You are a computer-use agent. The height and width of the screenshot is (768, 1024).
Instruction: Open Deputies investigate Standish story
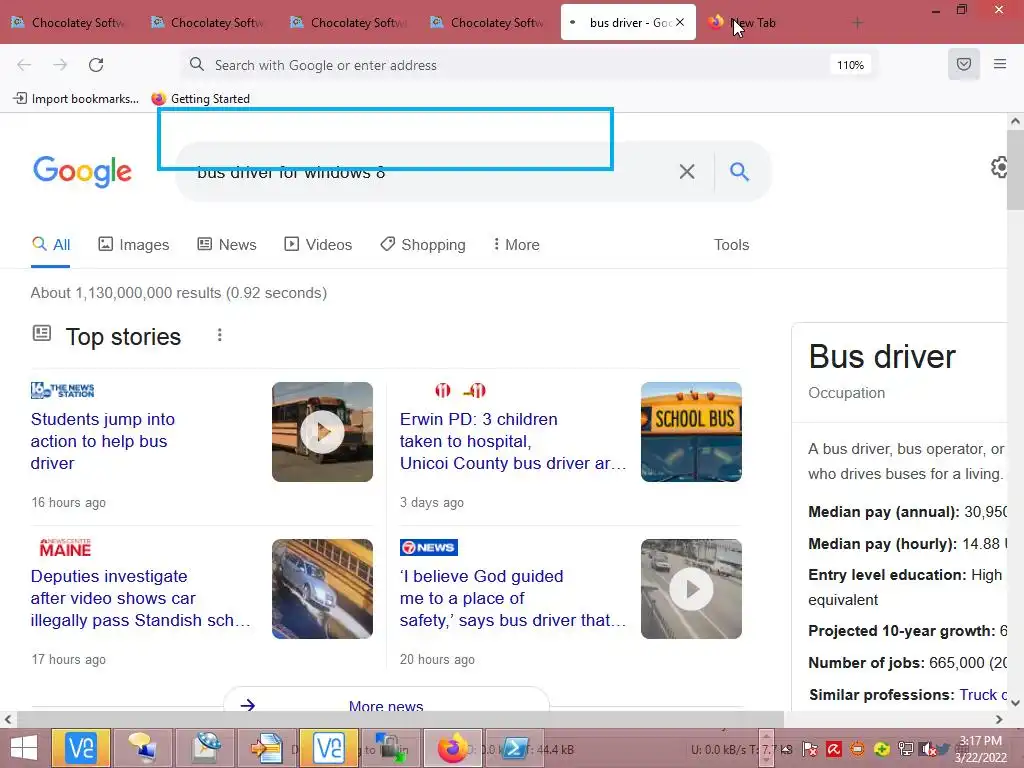[x=140, y=598]
